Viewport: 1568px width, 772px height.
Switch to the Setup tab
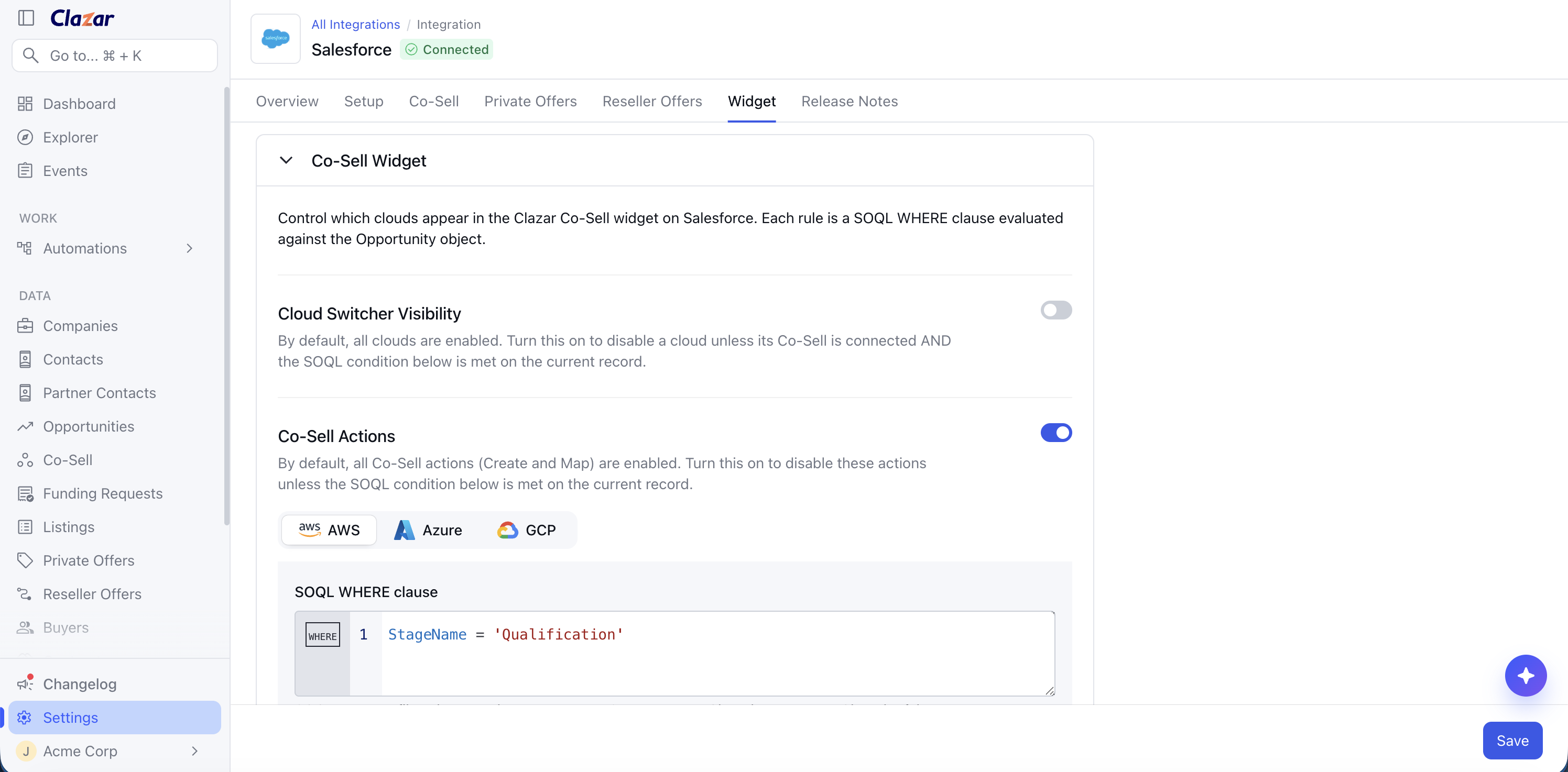coord(363,101)
